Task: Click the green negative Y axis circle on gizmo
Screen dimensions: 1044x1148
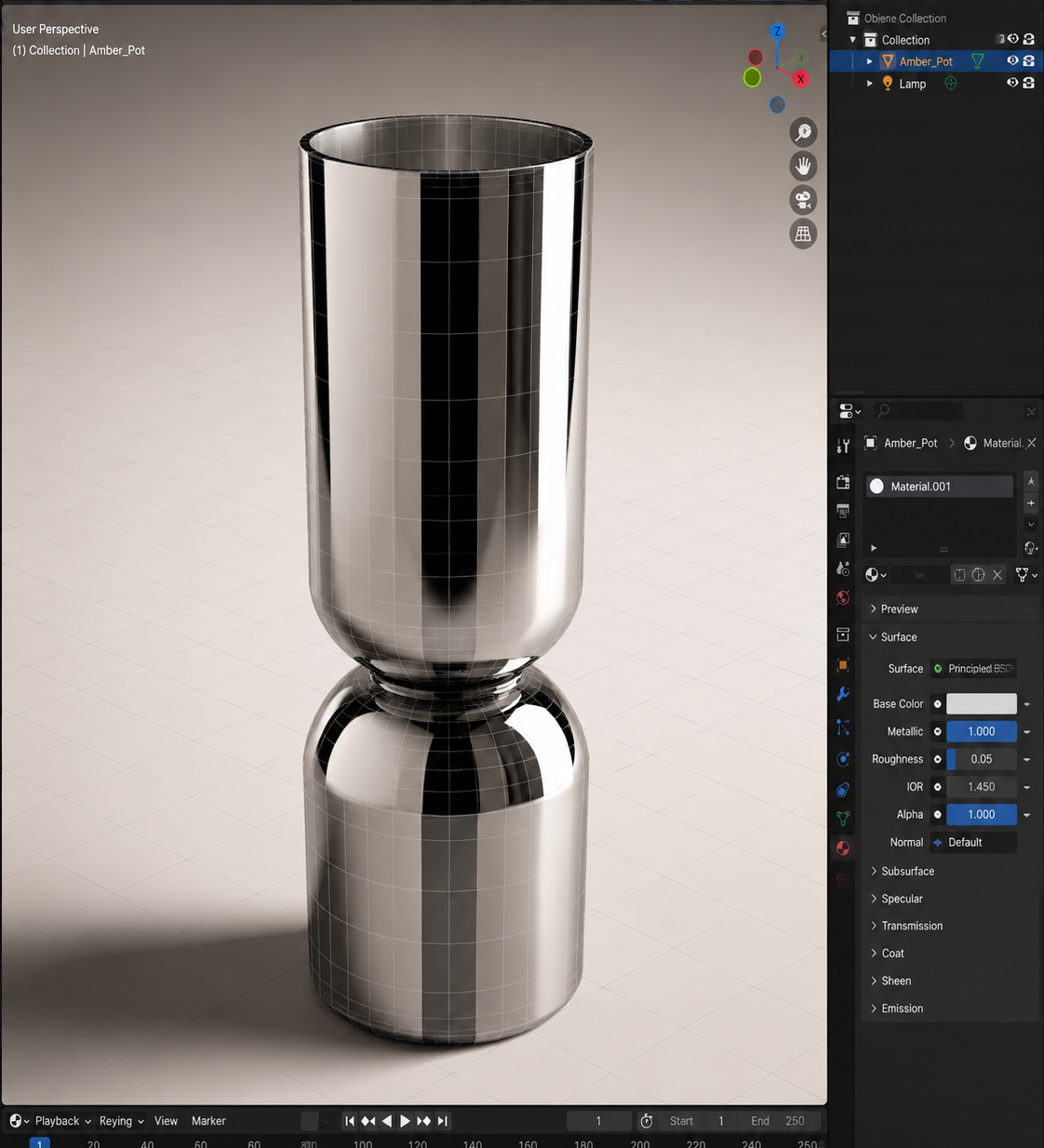Action: [752, 77]
